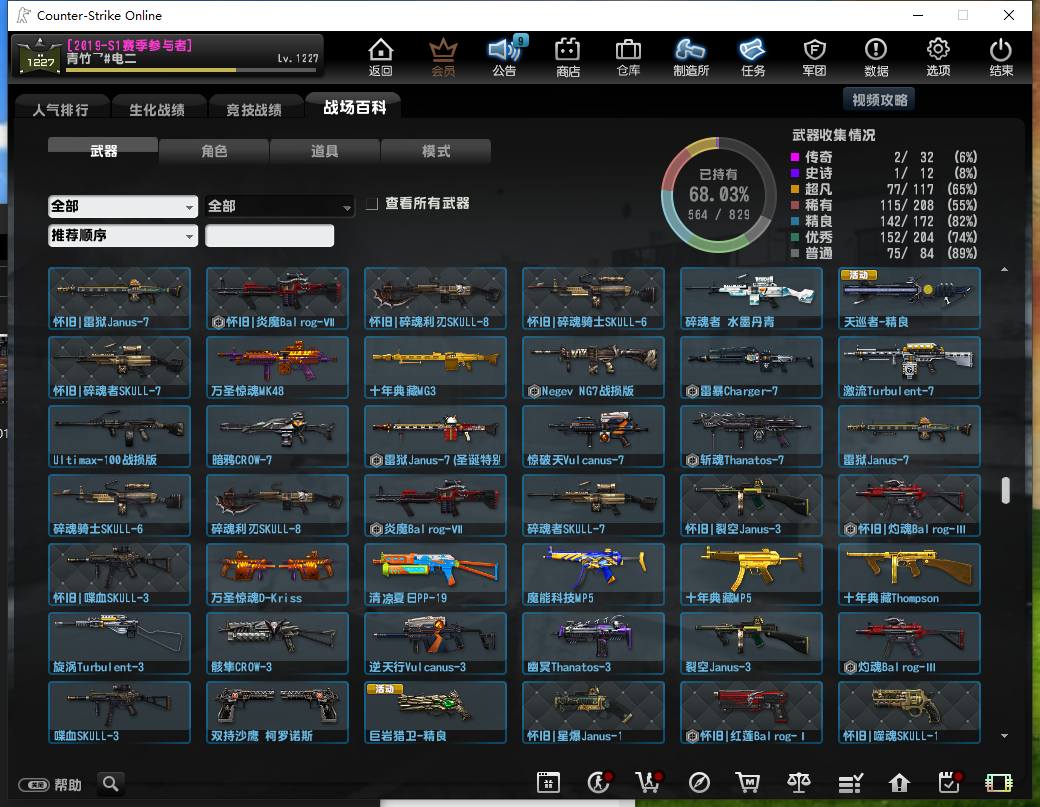This screenshot has width=1040, height=807.
Task: Switch to the 生化战绩 tab
Action: (x=157, y=109)
